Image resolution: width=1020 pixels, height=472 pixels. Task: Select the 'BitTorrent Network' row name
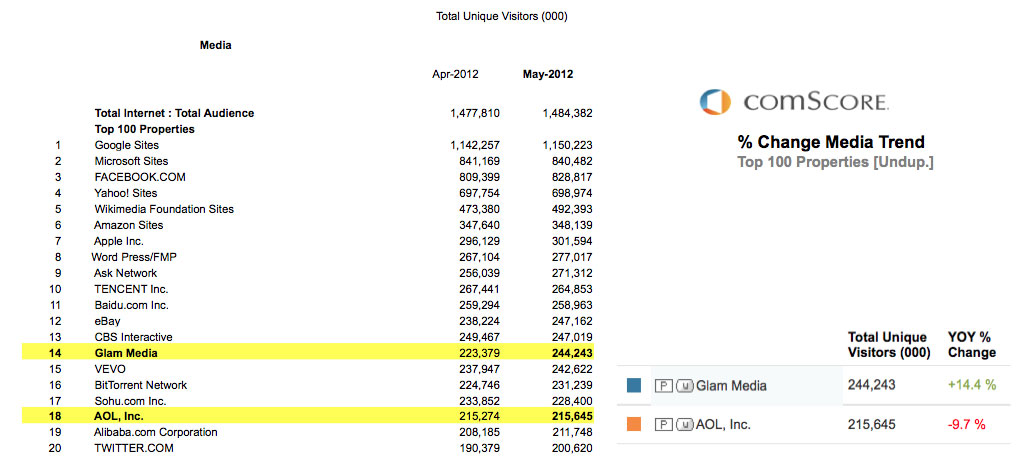click(x=141, y=385)
